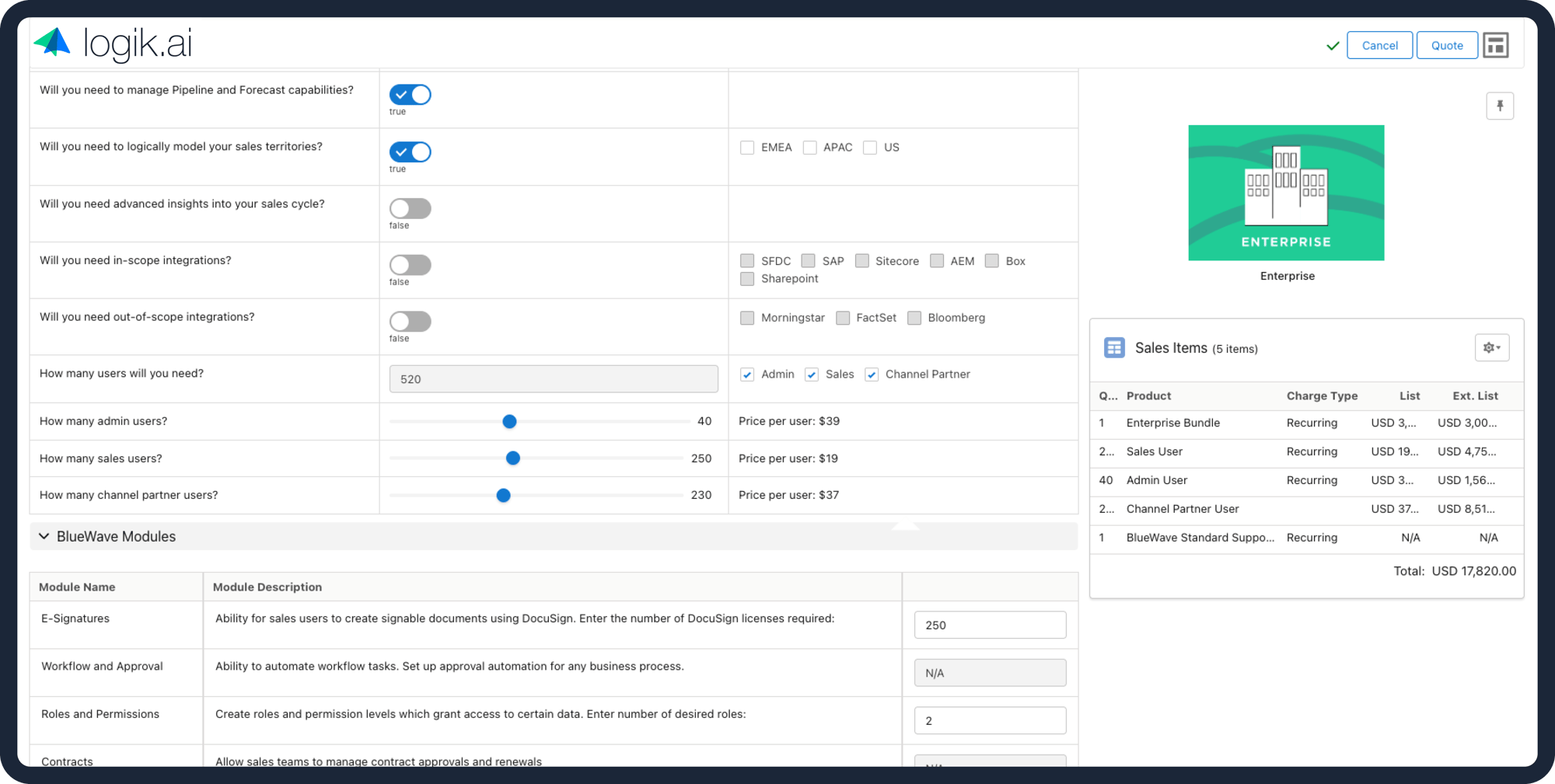Uncheck the Admin user type checkbox
Image resolution: width=1555 pixels, height=784 pixels.
click(x=747, y=375)
